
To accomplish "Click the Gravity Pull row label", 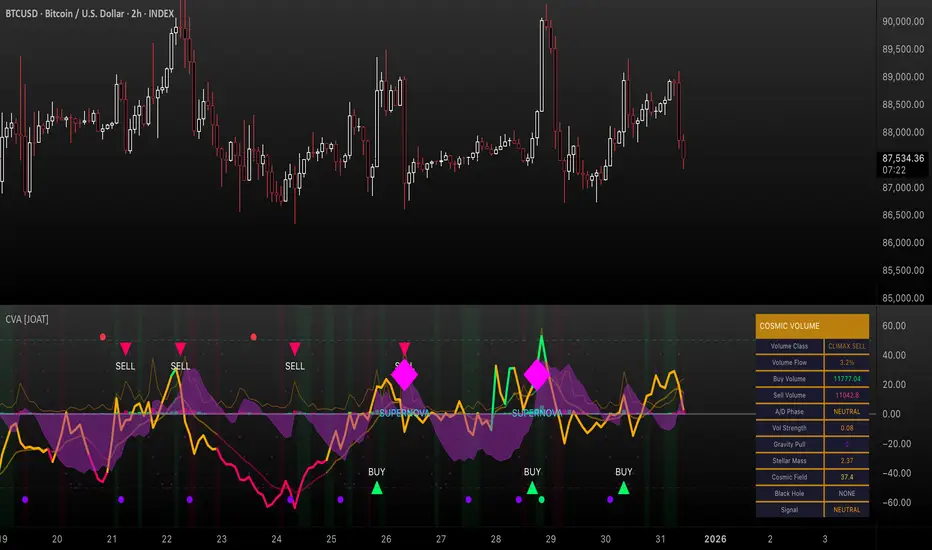I will (x=789, y=444).
